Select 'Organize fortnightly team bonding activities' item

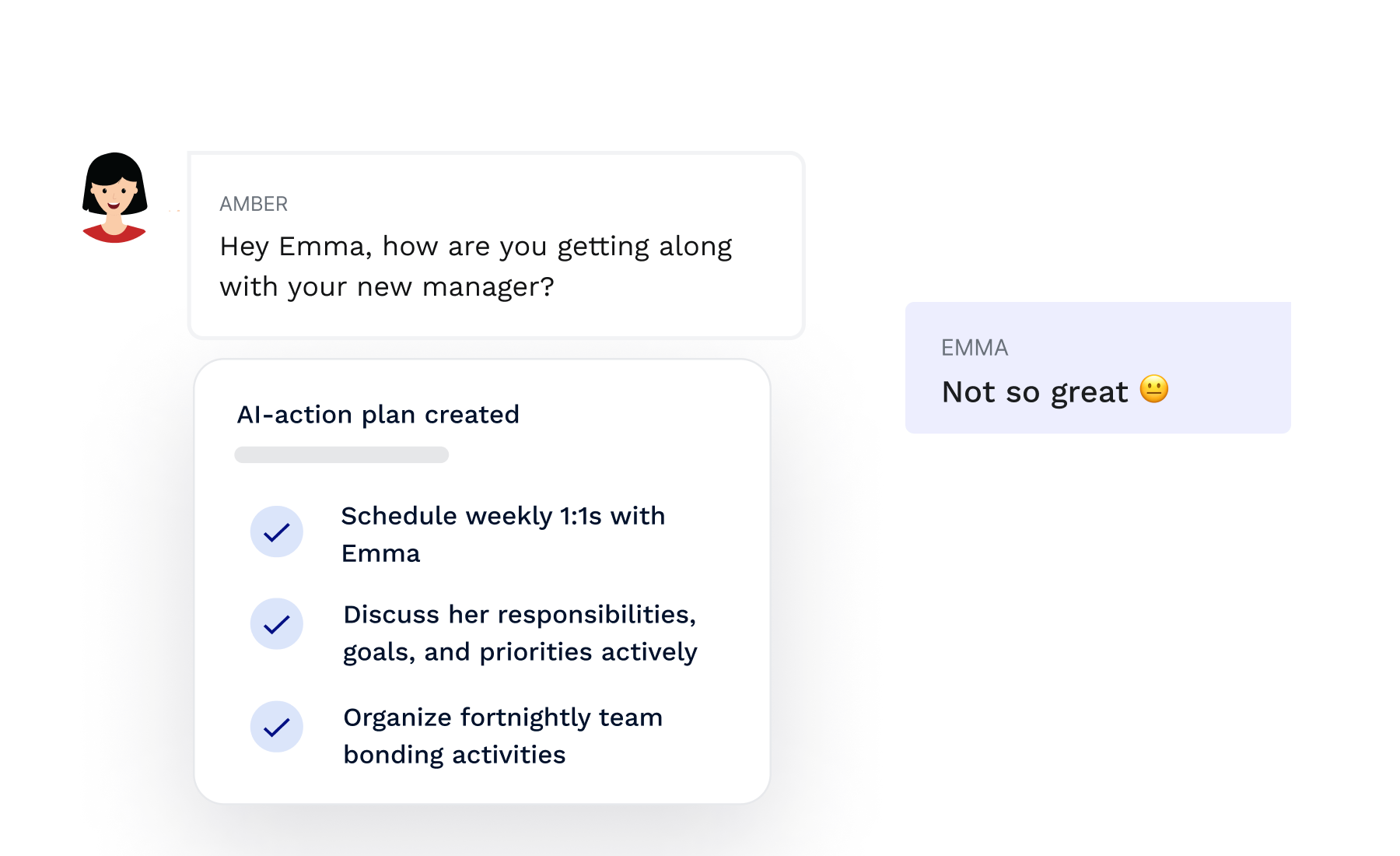coord(502,736)
